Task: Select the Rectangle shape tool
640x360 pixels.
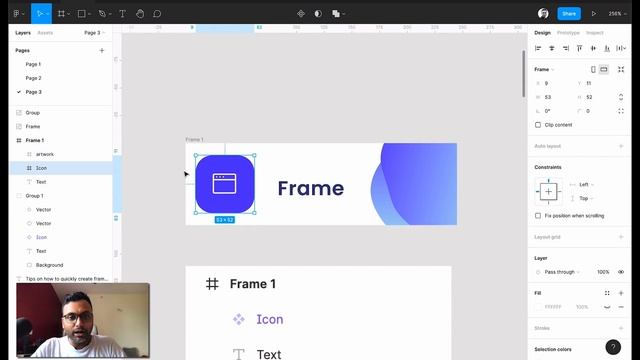Action: click(x=82, y=13)
